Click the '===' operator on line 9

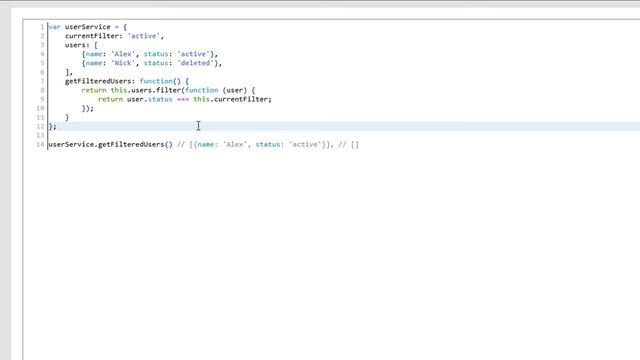point(183,99)
